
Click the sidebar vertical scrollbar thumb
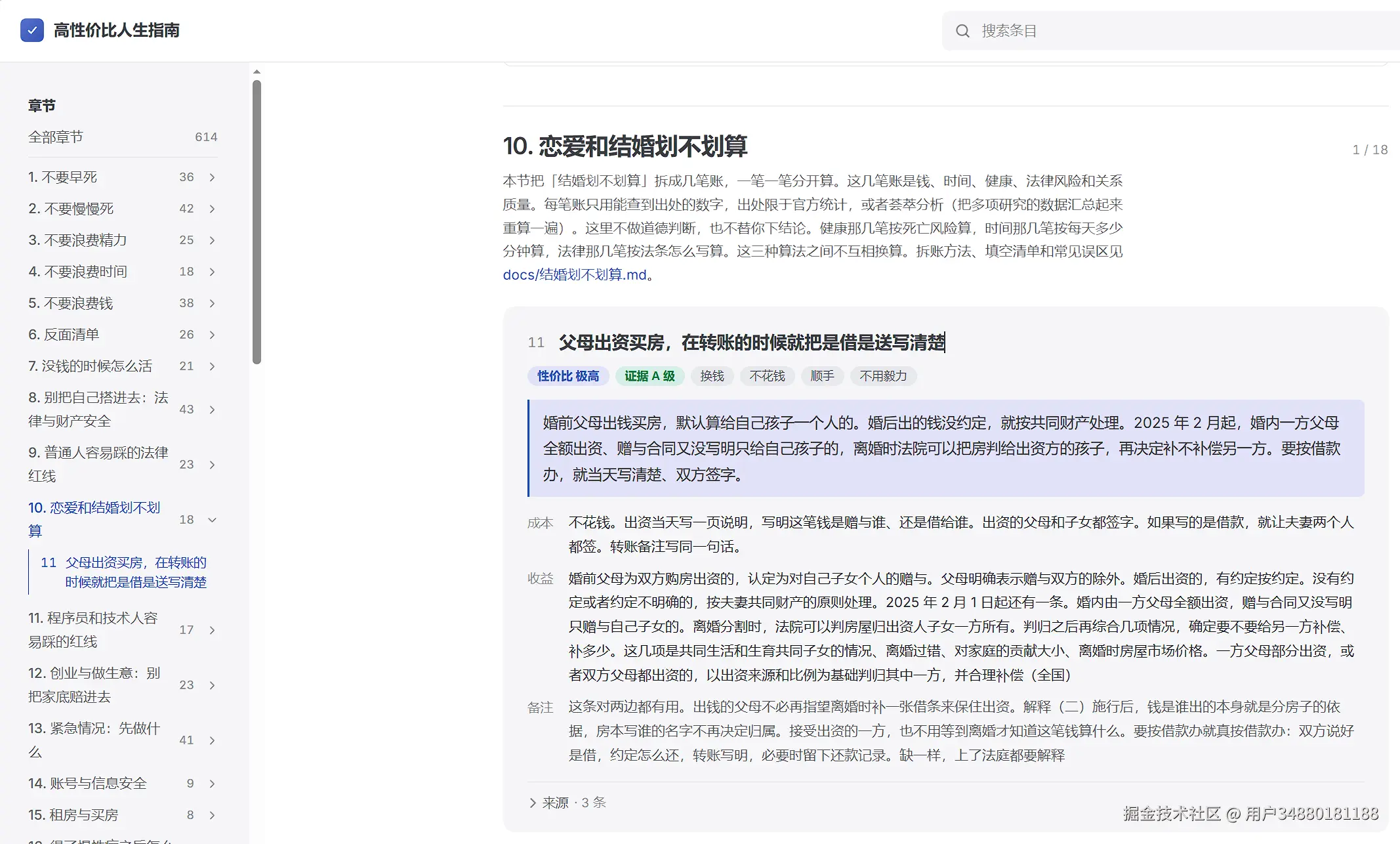[257, 222]
